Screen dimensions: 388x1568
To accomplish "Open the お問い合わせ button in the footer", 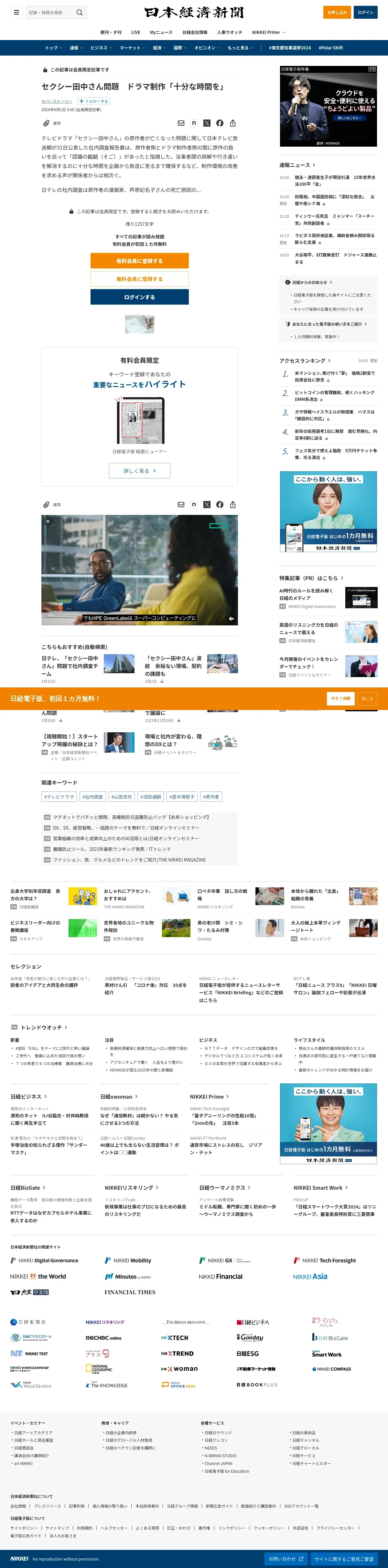I will 286,1559.
